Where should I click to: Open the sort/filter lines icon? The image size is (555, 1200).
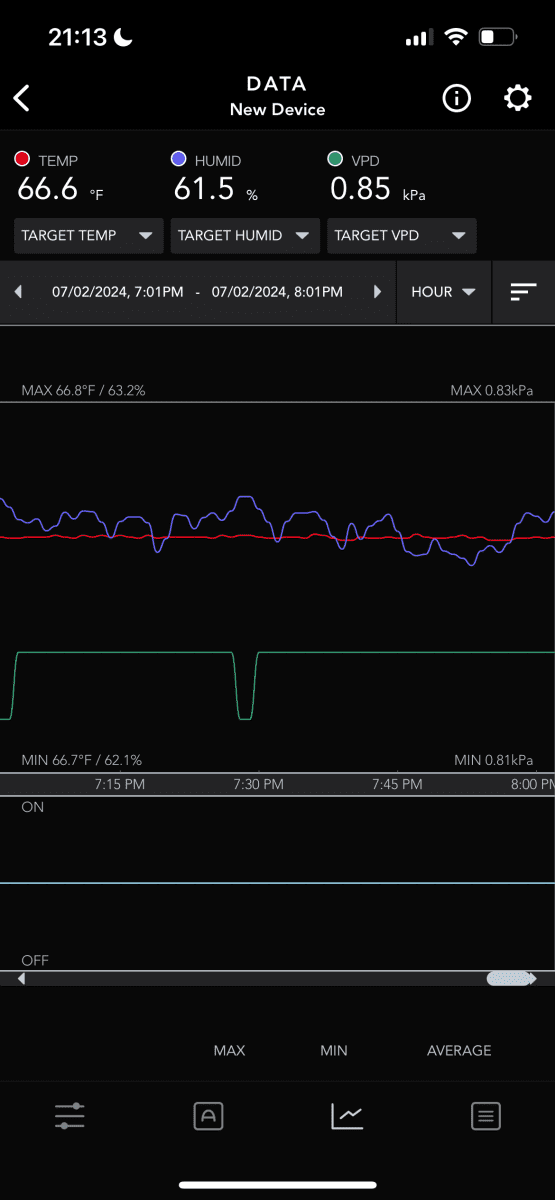pos(523,292)
